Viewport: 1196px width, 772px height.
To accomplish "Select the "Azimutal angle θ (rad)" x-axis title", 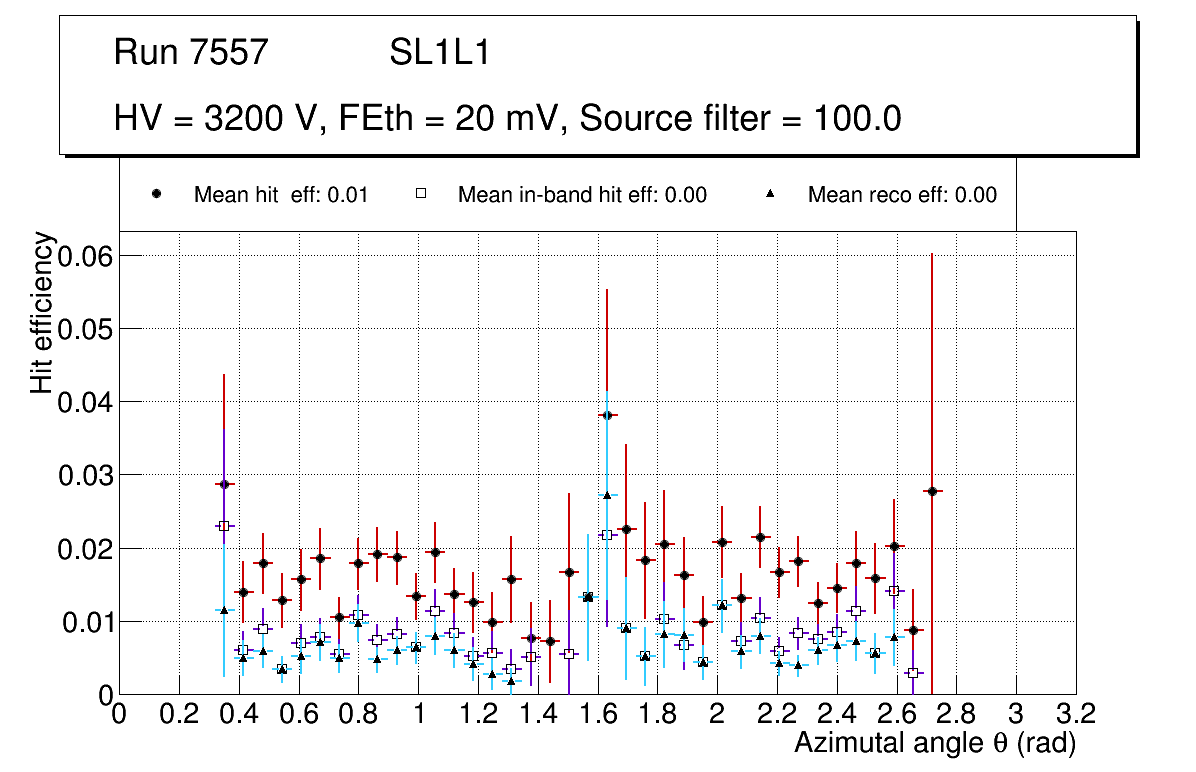I will click(x=934, y=744).
